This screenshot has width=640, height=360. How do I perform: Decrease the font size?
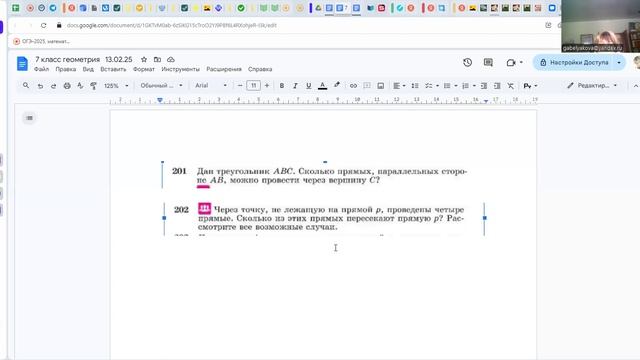[240, 85]
